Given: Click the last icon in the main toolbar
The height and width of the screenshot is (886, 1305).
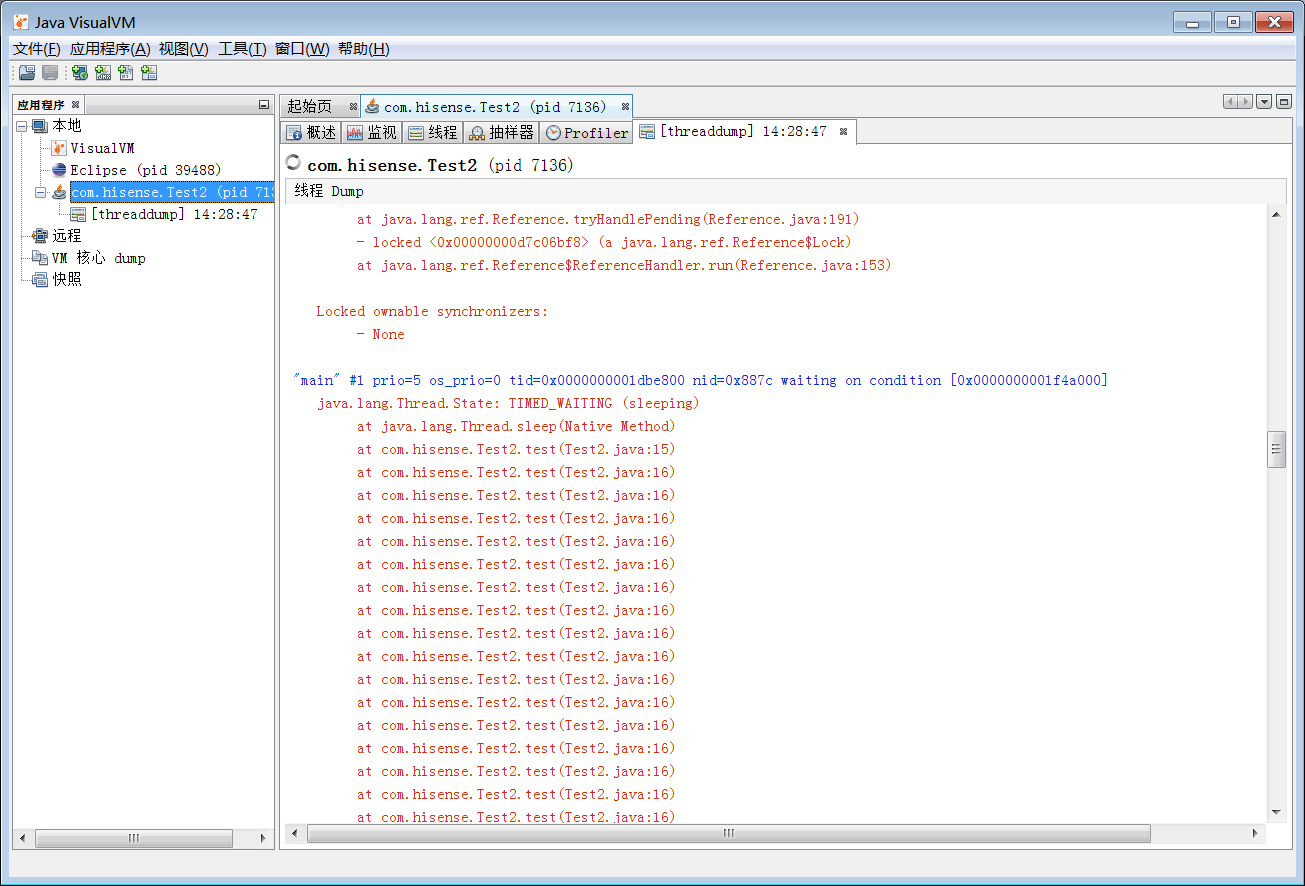Looking at the screenshot, I should click(149, 72).
